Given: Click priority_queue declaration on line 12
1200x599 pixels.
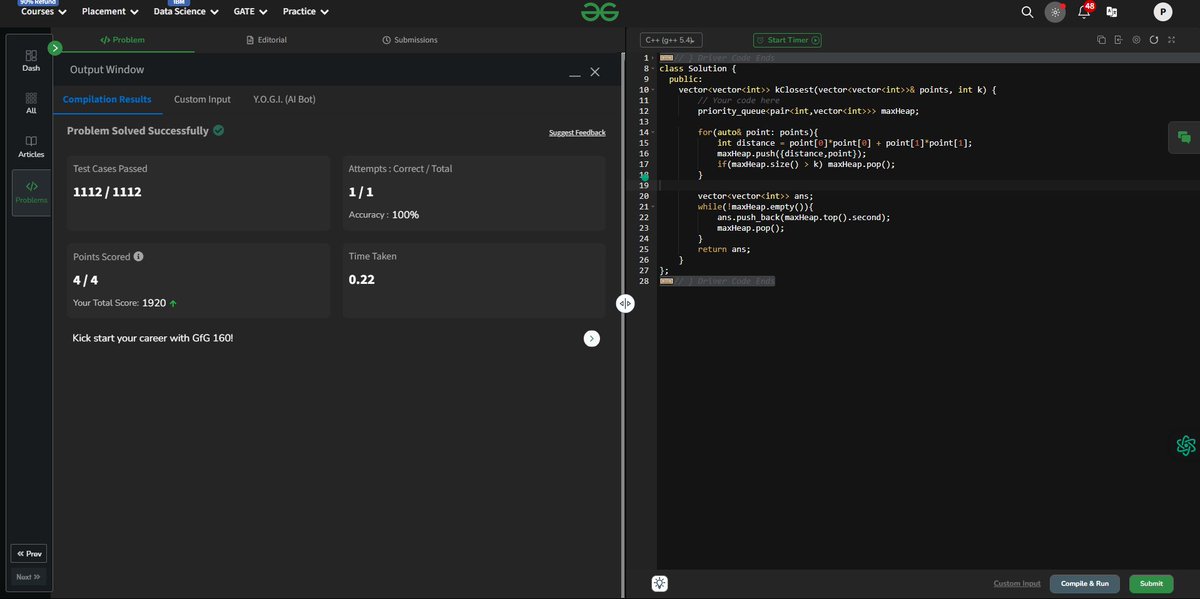Looking at the screenshot, I should click(x=808, y=111).
